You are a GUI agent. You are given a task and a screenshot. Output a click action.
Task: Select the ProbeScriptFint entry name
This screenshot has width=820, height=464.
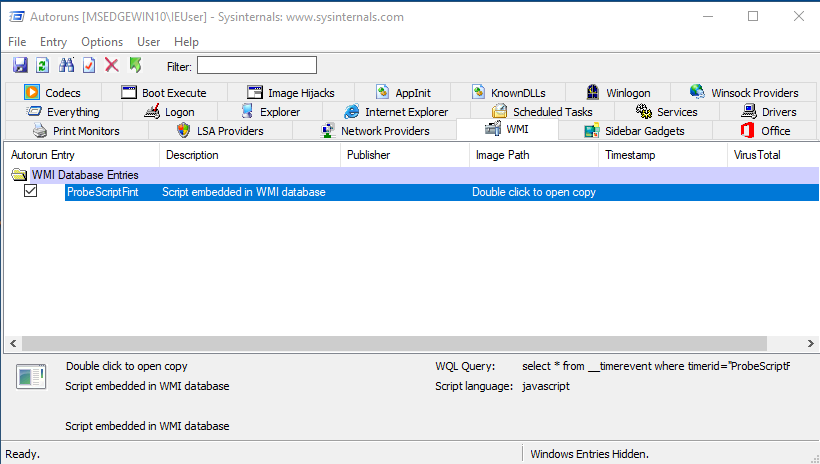[103, 192]
